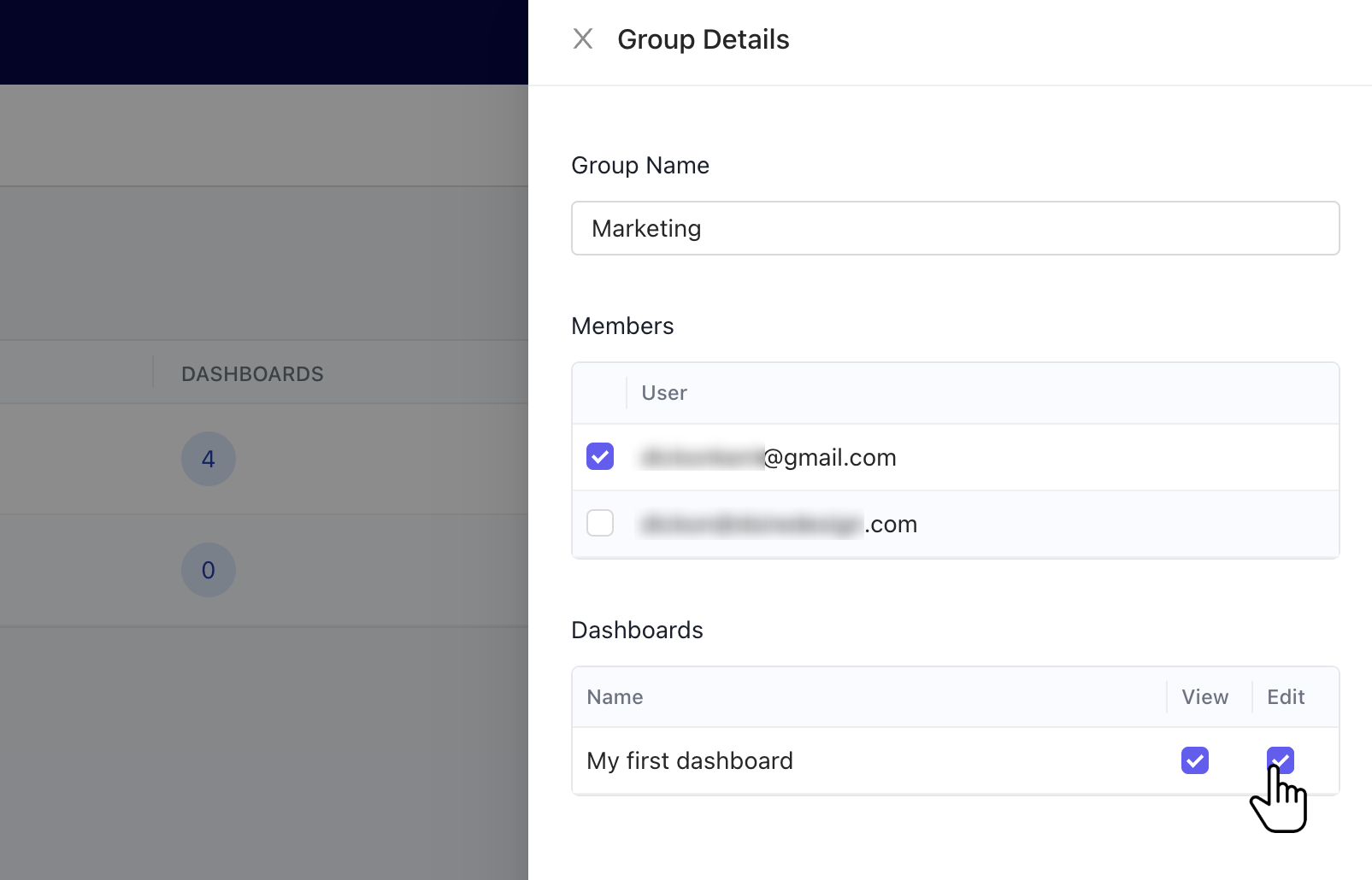Select the gmail.com member email text
The height and width of the screenshot is (880, 1372).
point(768,458)
